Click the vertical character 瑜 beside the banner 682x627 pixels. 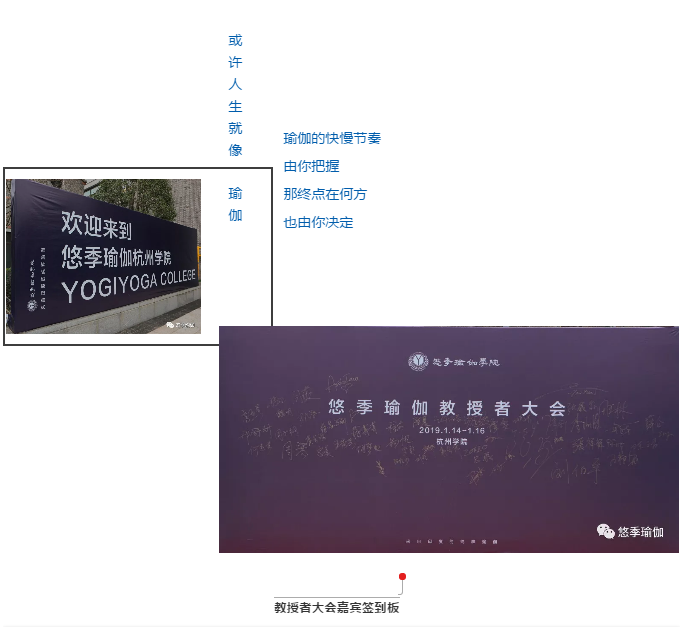(x=235, y=193)
